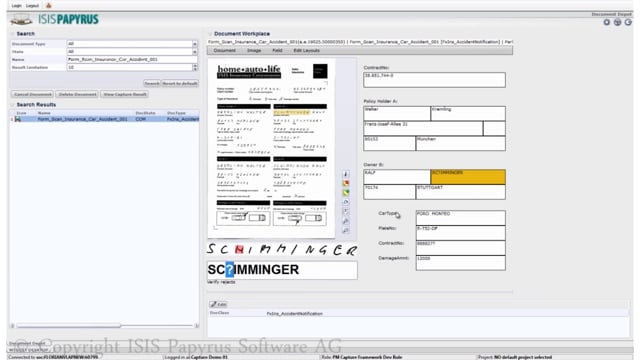Rotate the scanned image with rotate icon
This screenshot has height=360, width=640.
(x=346, y=202)
